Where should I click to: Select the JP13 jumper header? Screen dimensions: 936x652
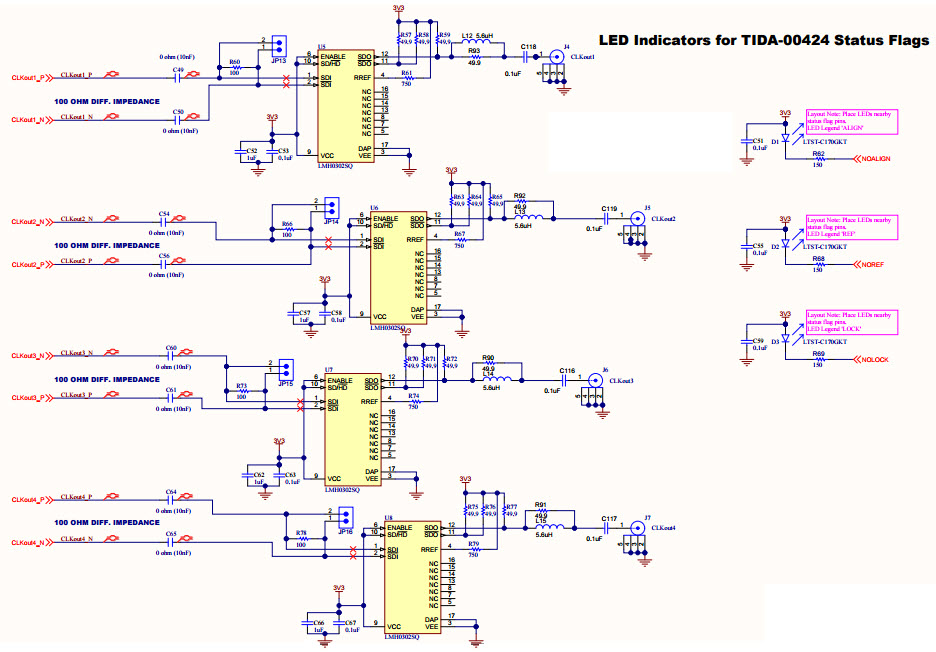280,46
